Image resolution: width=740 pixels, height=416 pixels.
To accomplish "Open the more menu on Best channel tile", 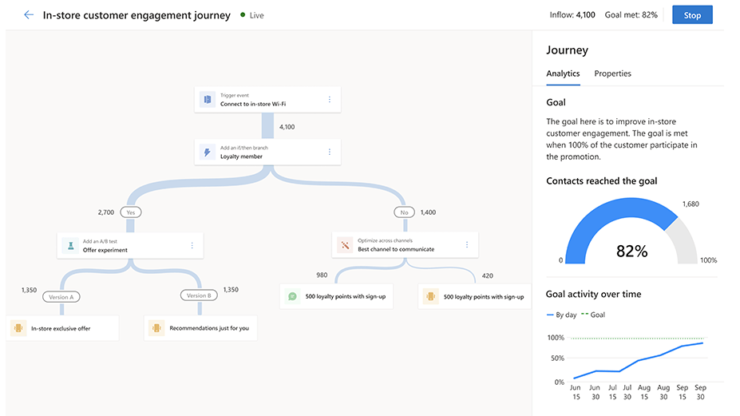I will 467,245.
